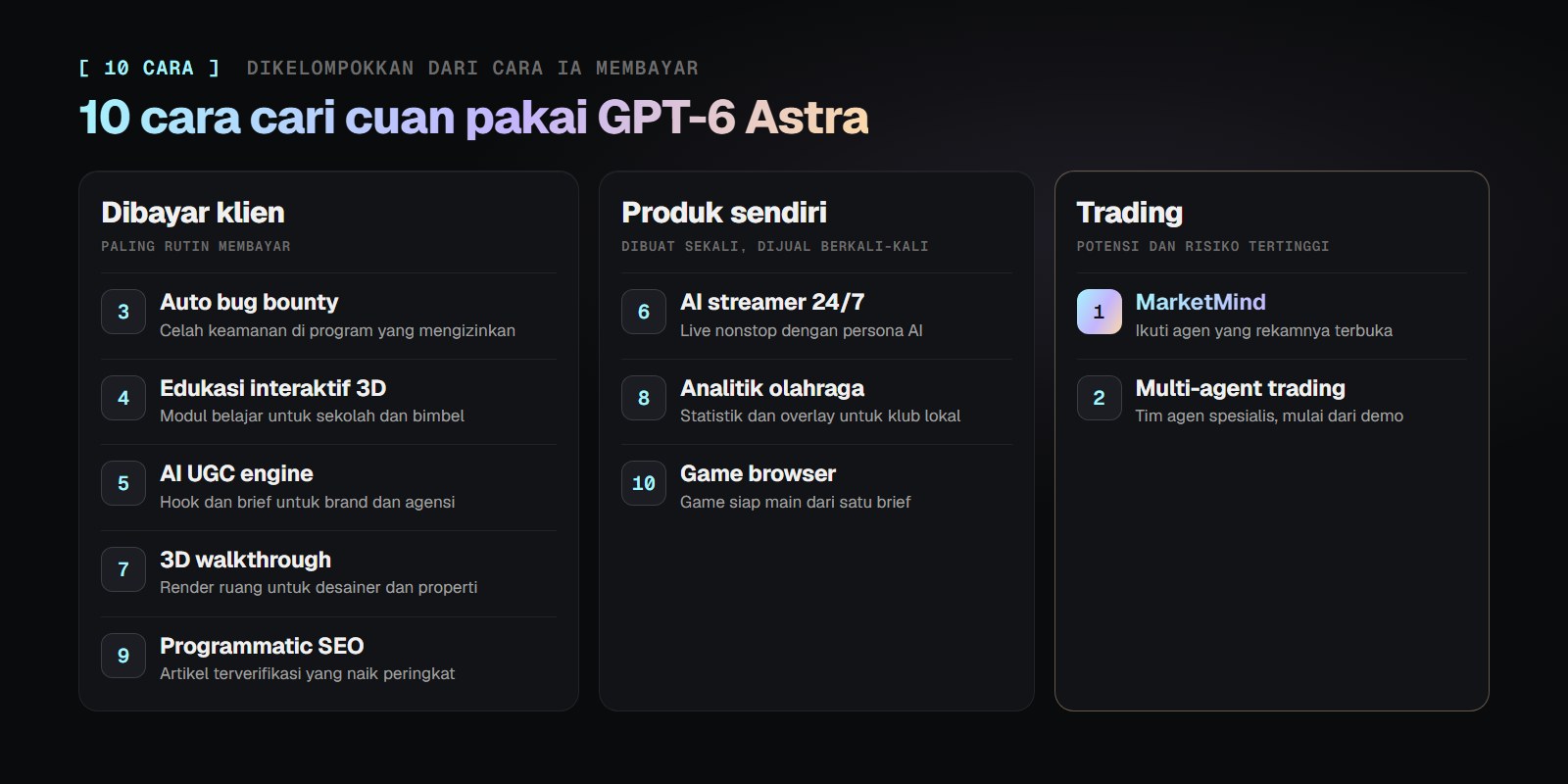The width and height of the screenshot is (1568, 784).
Task: Click 'Ikuti agen yang rekamnya terbuka' description
Action: click(1264, 330)
